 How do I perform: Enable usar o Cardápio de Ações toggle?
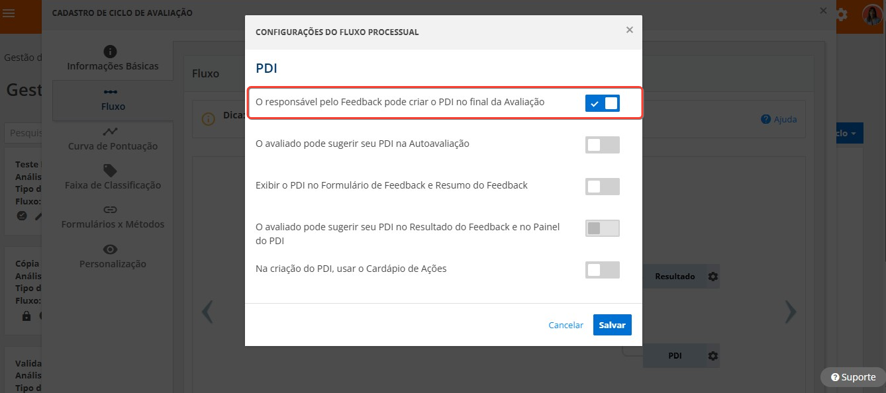pyautogui.click(x=602, y=270)
